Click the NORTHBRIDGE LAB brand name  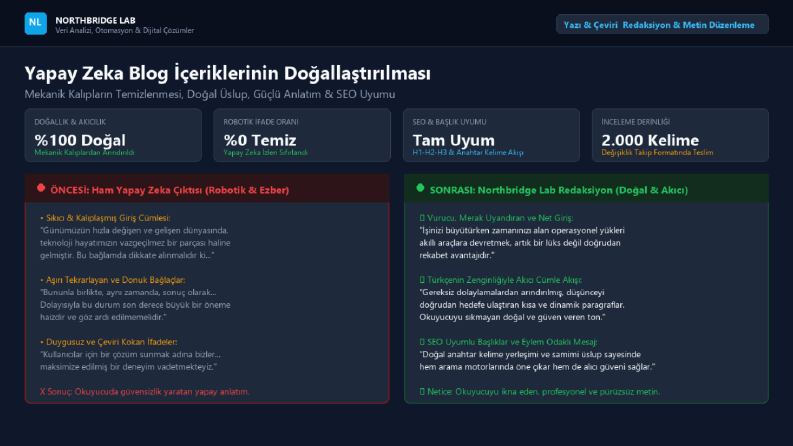coord(95,20)
